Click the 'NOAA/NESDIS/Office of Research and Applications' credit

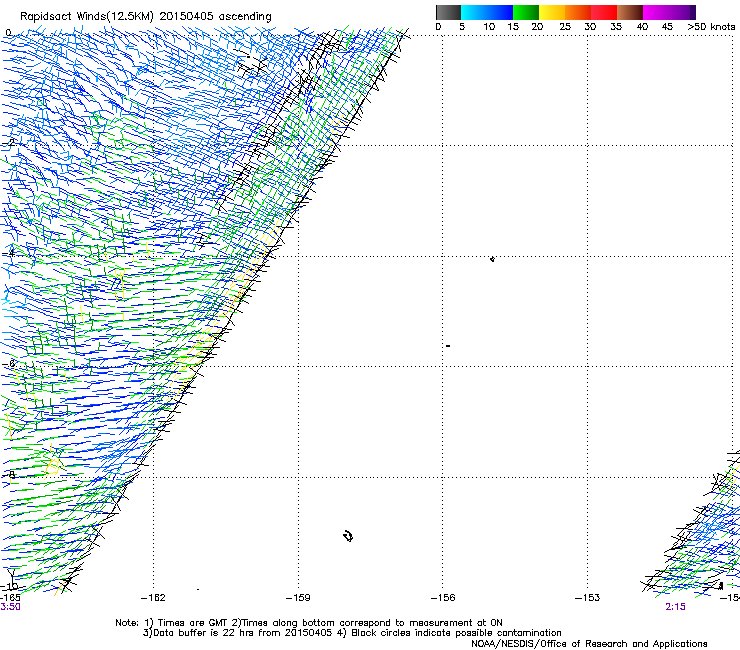(x=589, y=644)
